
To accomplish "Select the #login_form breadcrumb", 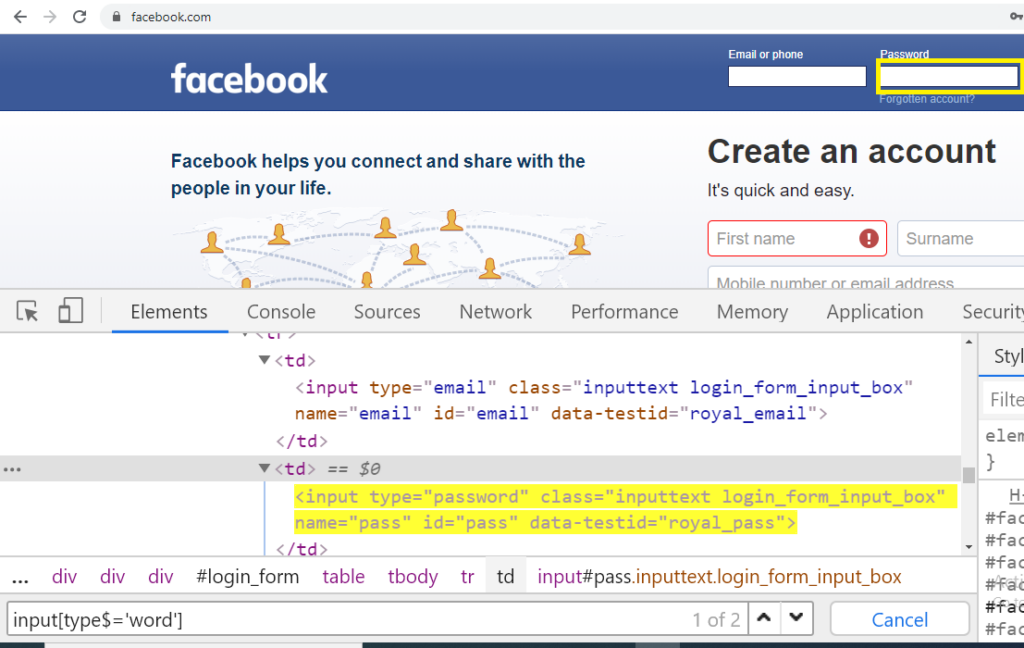I will click(x=248, y=577).
